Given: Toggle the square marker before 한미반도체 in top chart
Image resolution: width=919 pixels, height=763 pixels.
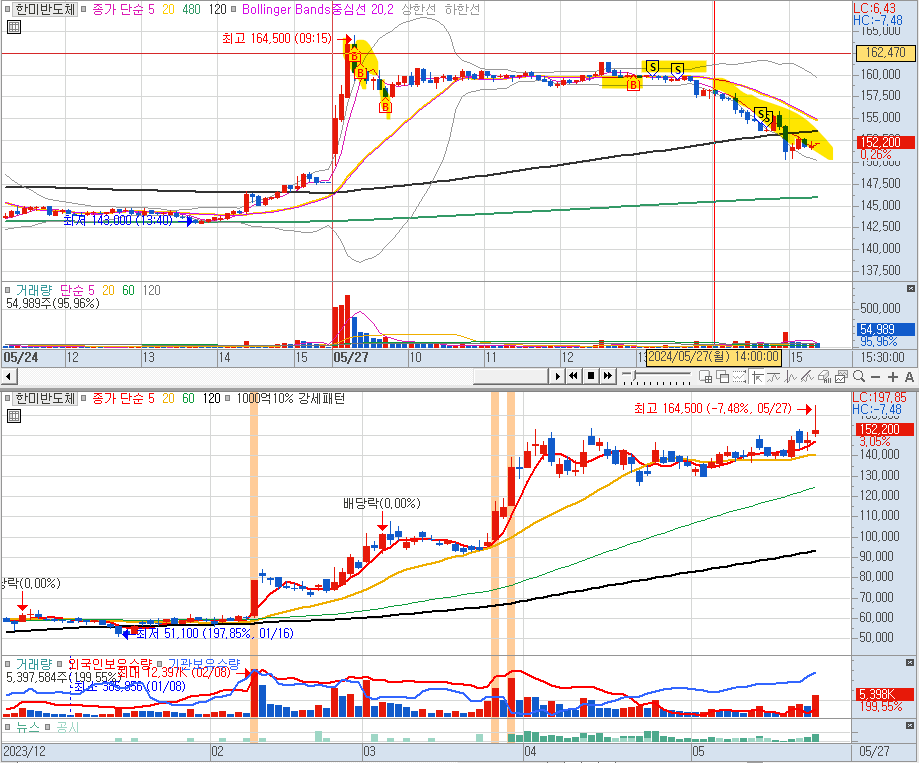Looking at the screenshot, I should [x=7, y=9].
